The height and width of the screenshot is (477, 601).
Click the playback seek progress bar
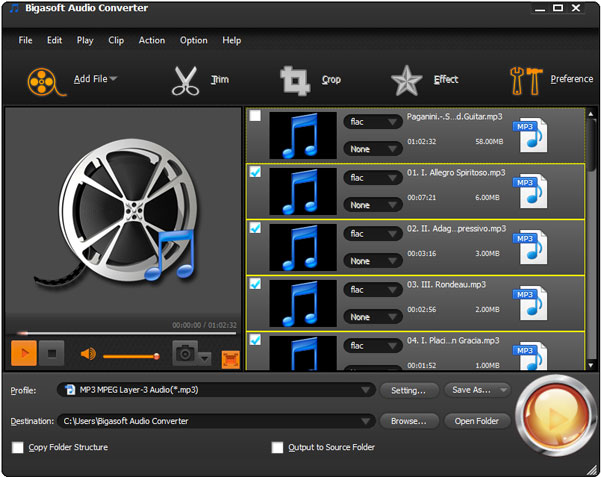click(126, 333)
